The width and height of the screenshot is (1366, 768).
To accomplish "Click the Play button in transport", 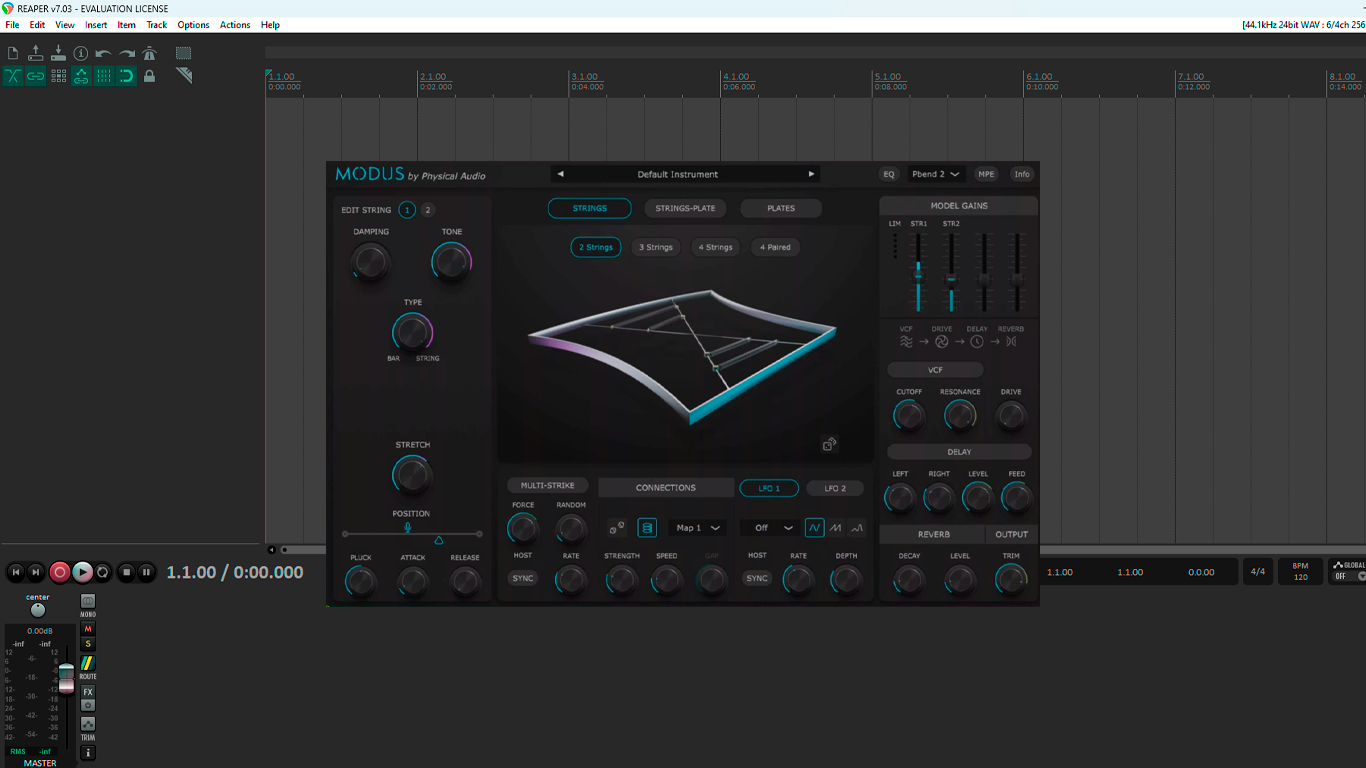I will point(82,572).
